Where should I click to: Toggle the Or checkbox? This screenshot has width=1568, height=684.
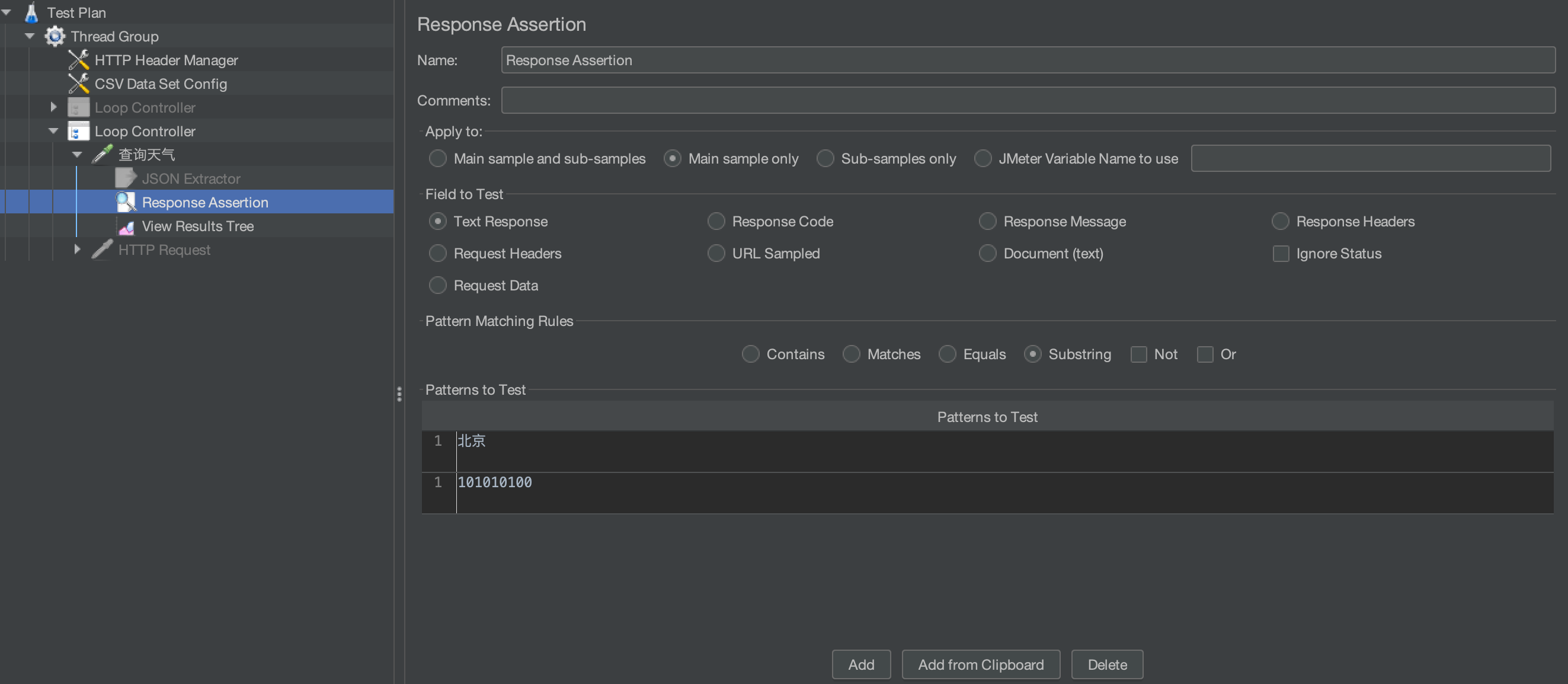[1205, 354]
